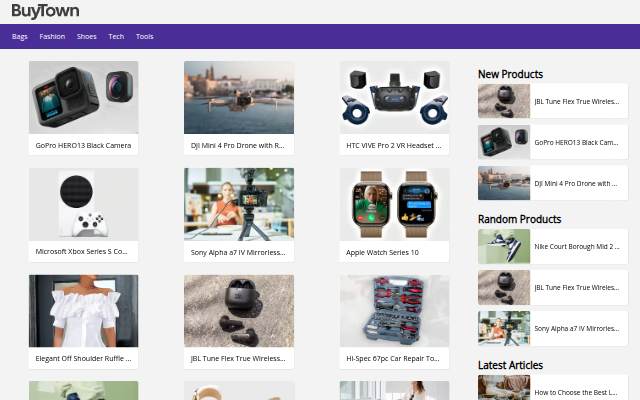Viewport: 640px width, 400px height.
Task: Open the 'How to Choose the Best L...' article link
Action: pos(576,392)
